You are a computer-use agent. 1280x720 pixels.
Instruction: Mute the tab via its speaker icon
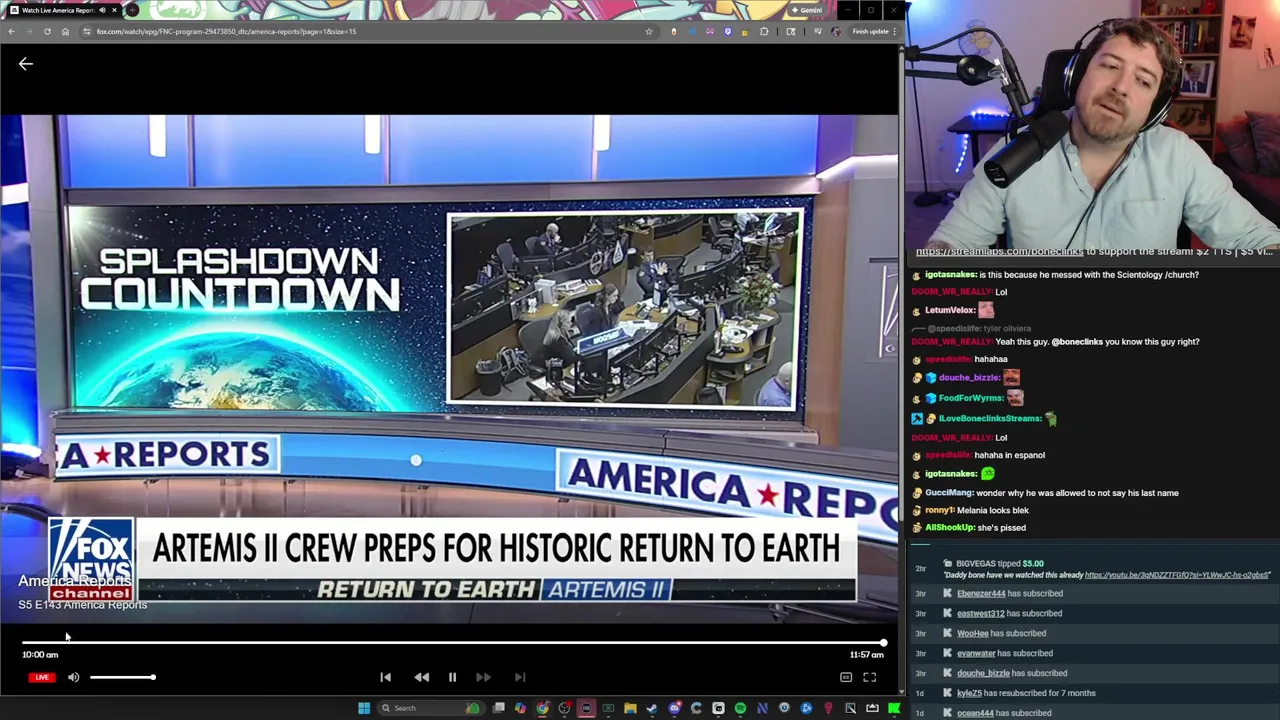102,10
